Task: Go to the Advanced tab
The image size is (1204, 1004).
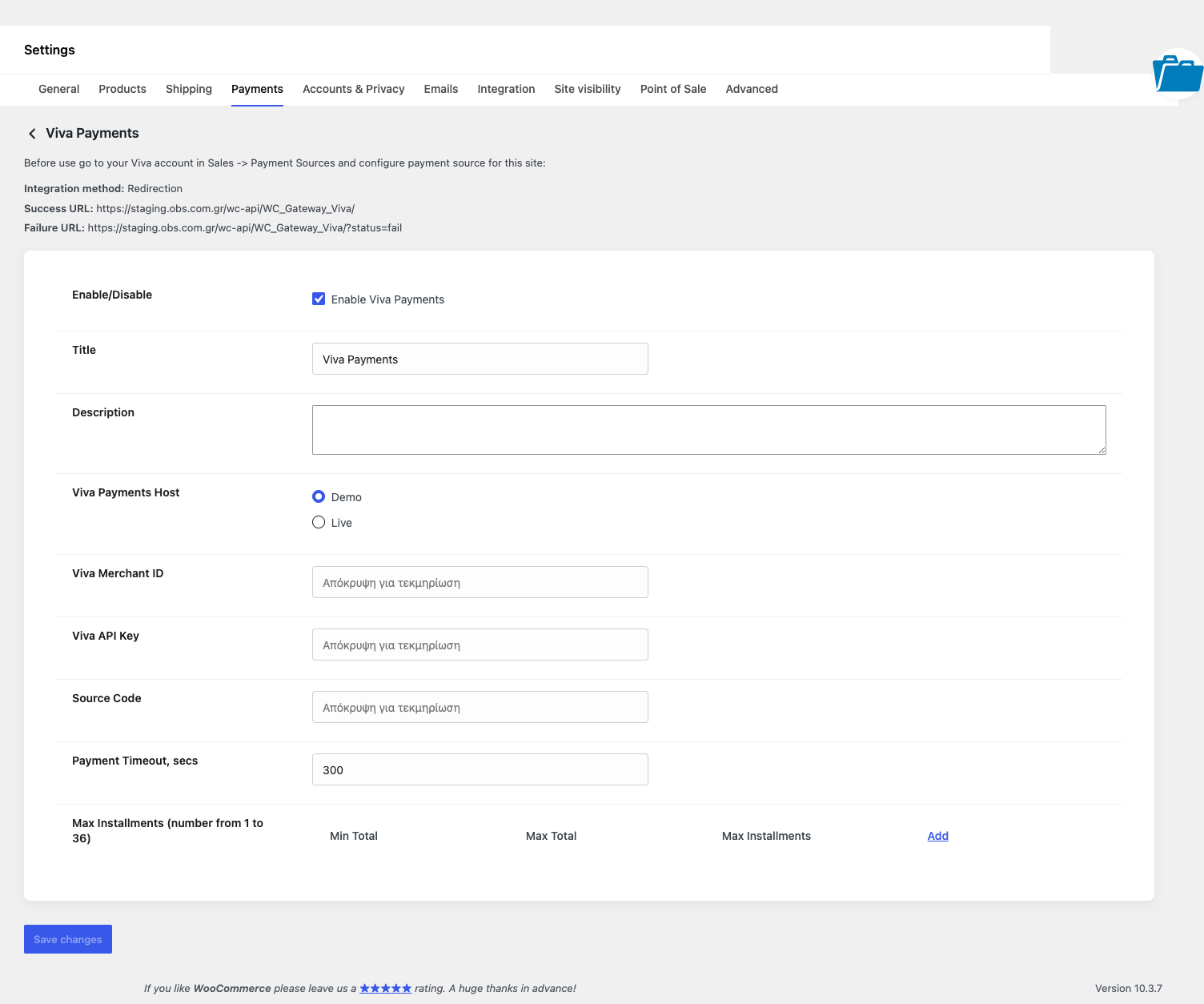Action: pos(752,89)
